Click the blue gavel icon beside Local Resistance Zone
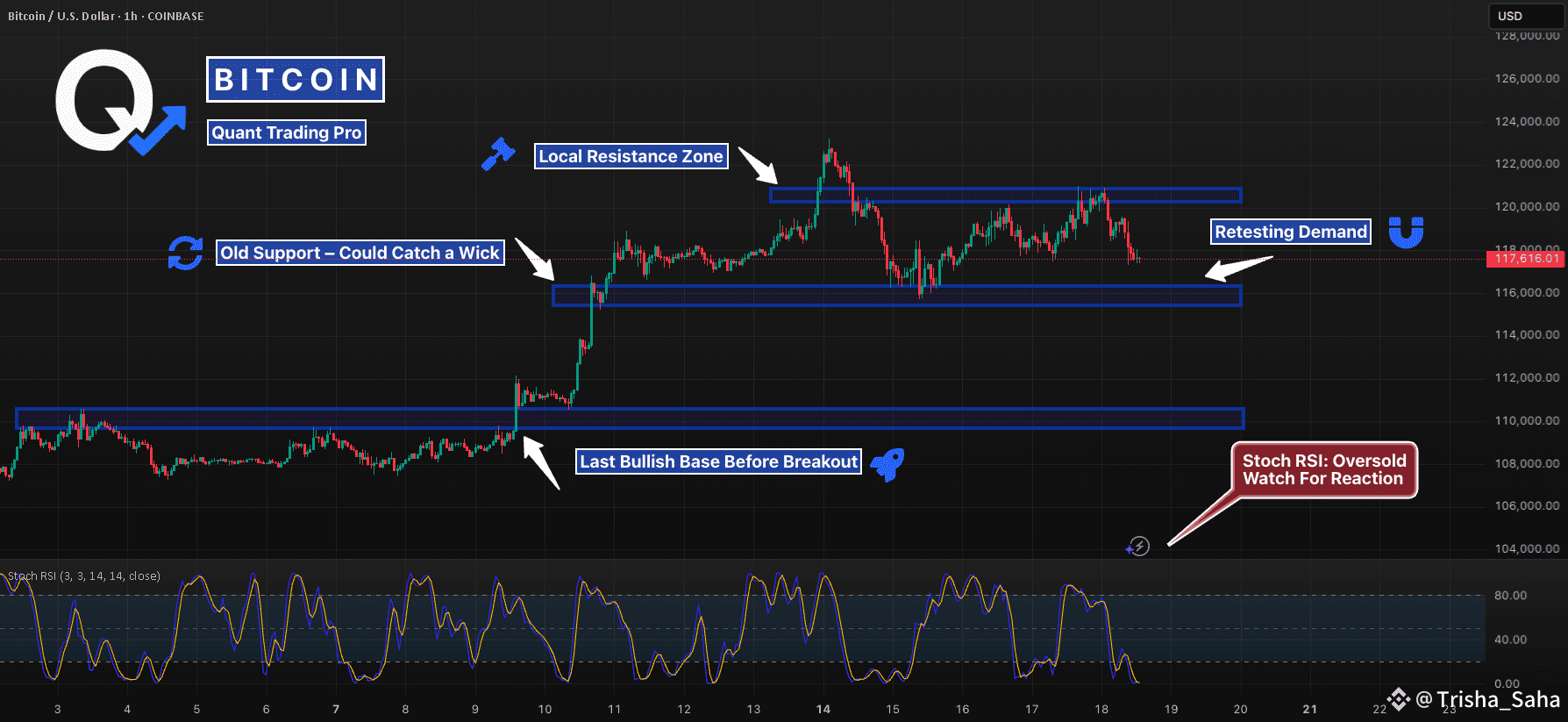The height and width of the screenshot is (722, 1568). (x=498, y=154)
